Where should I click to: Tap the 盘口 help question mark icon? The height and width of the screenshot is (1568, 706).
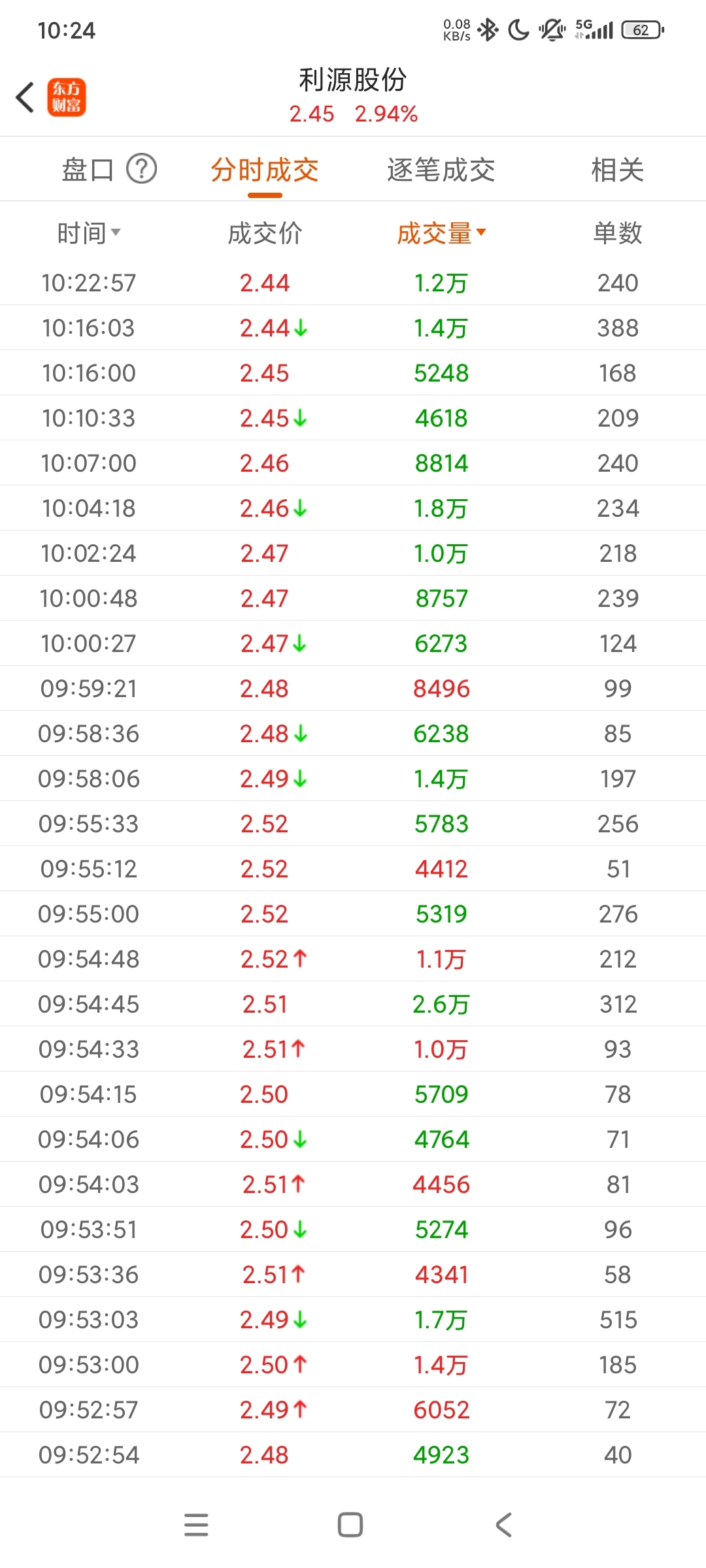click(141, 169)
